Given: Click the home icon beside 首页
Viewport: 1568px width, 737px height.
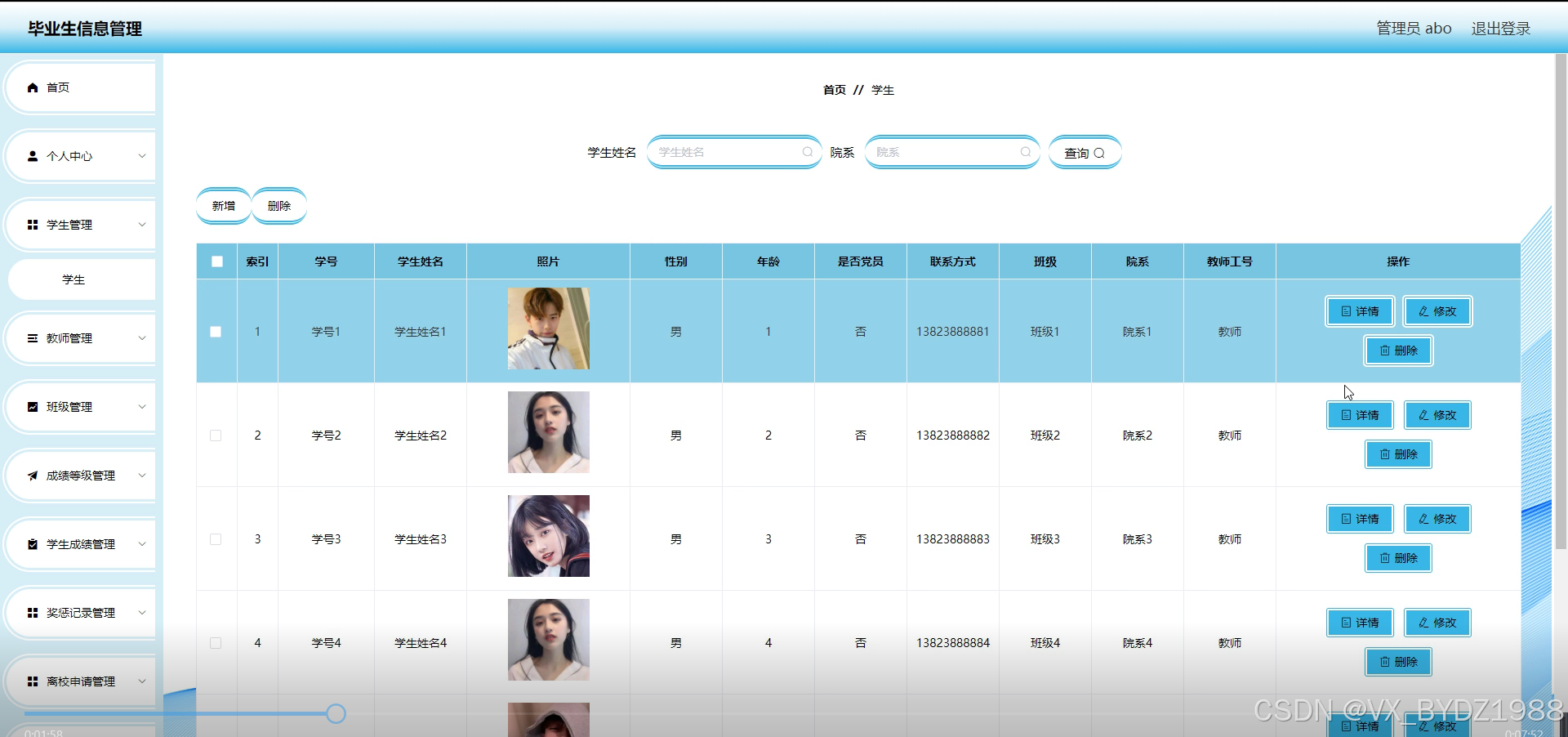Looking at the screenshot, I should [x=33, y=87].
